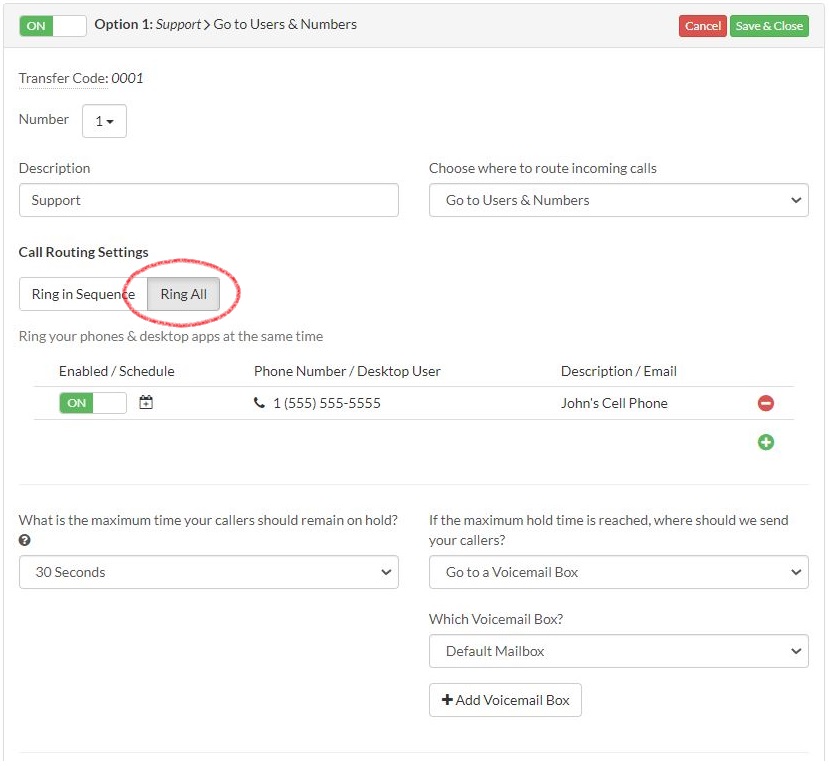
Task: Open the schedule calendar icon
Action: pyautogui.click(x=146, y=403)
